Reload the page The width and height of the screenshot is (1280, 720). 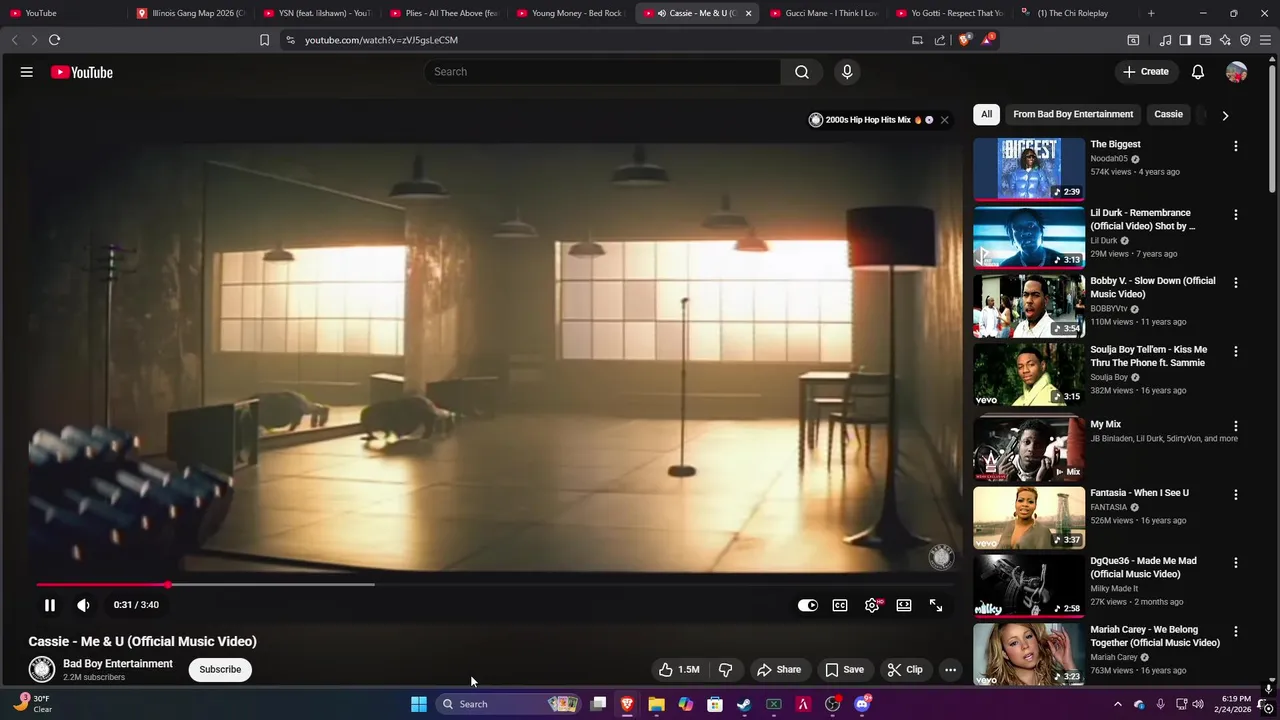tap(54, 40)
